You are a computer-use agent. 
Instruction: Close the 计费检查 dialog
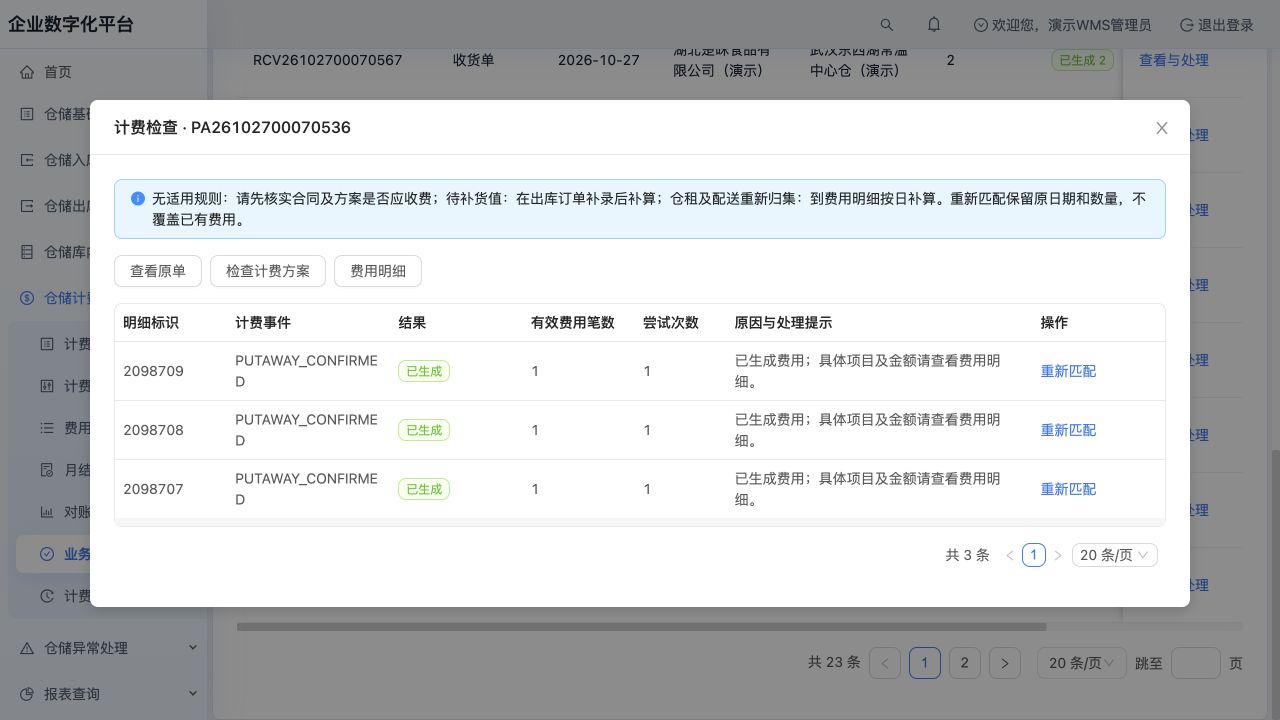[1162, 128]
